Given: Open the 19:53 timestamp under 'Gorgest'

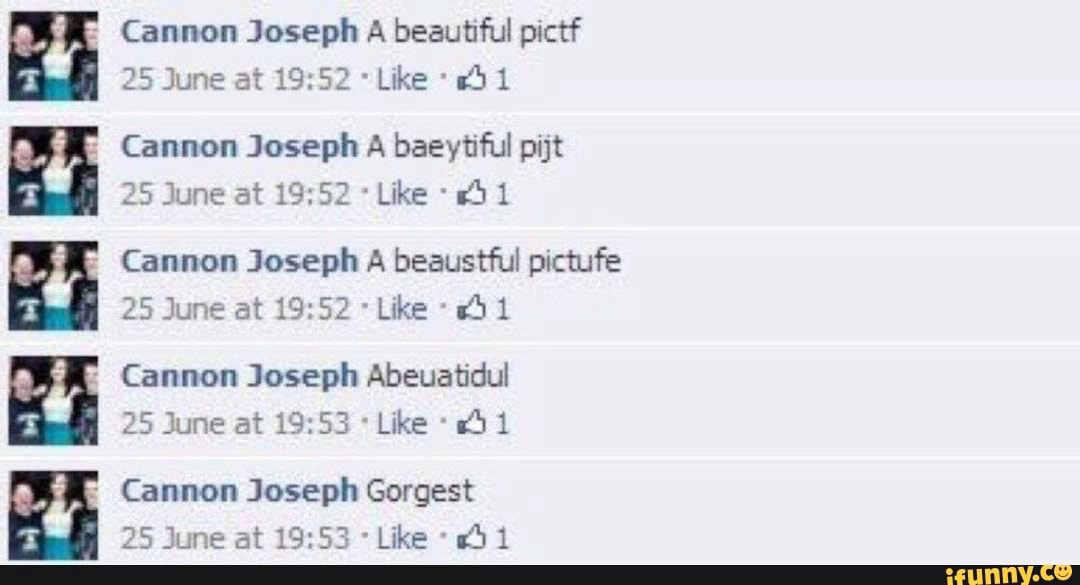Looking at the screenshot, I should coord(236,538).
